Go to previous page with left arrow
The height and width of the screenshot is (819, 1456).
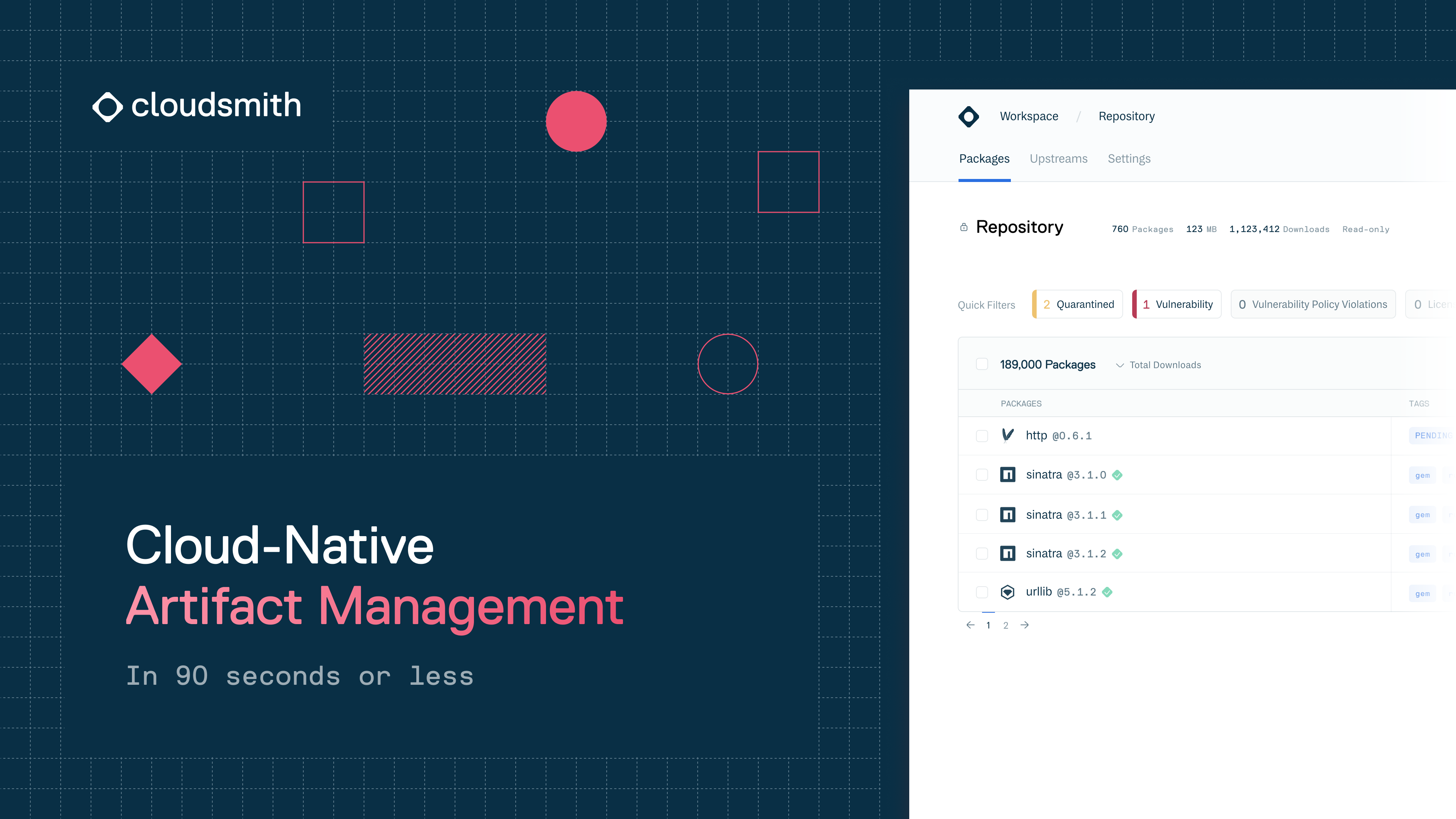click(971, 624)
